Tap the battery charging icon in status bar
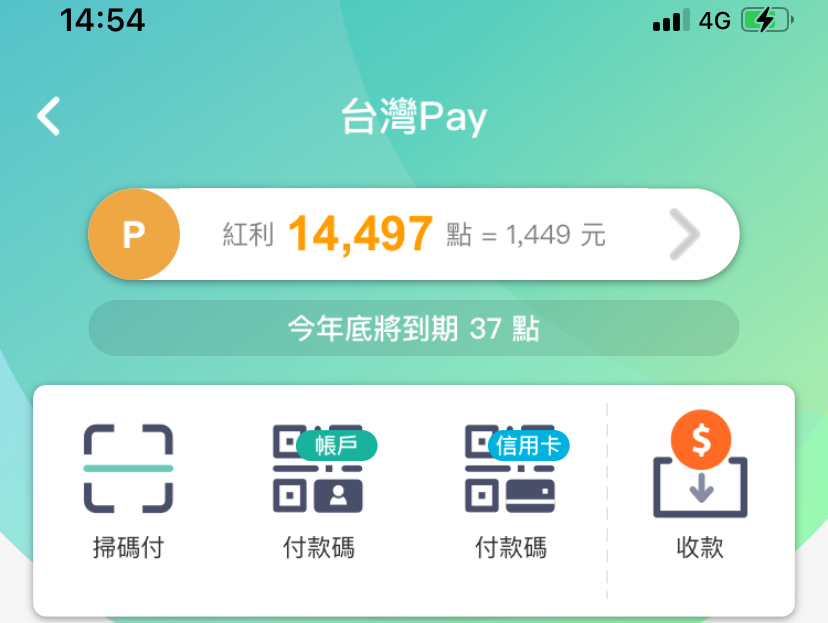The image size is (828, 623). [x=767, y=21]
